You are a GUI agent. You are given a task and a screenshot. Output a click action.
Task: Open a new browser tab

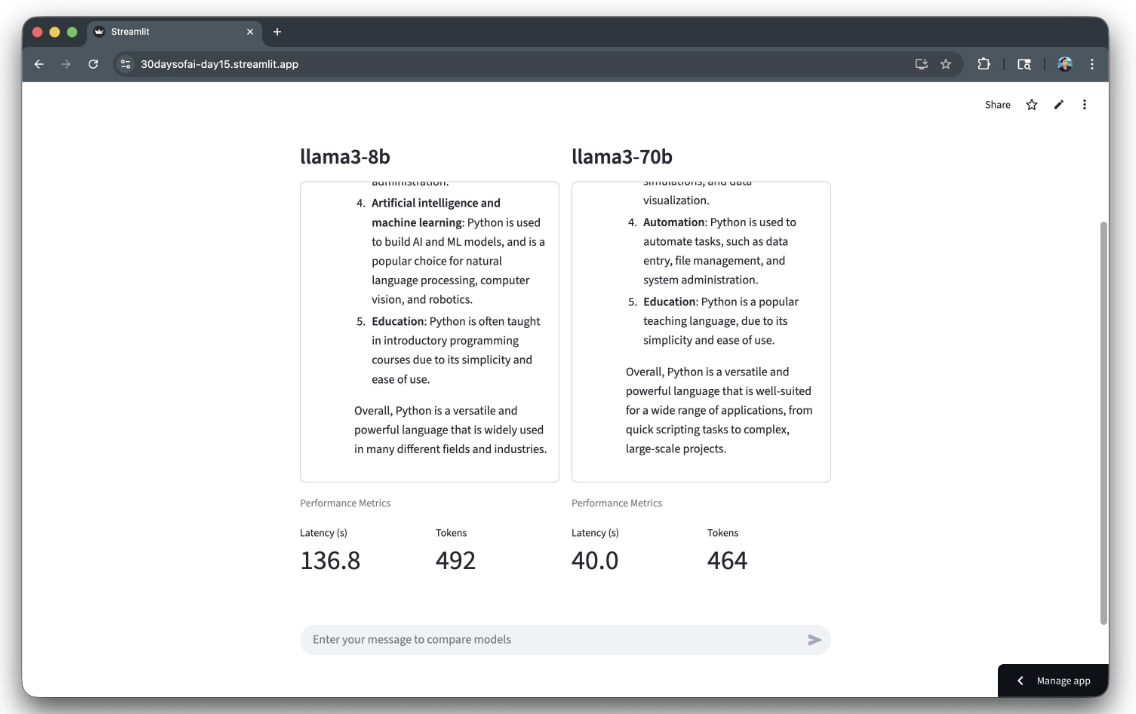pyautogui.click(x=277, y=32)
